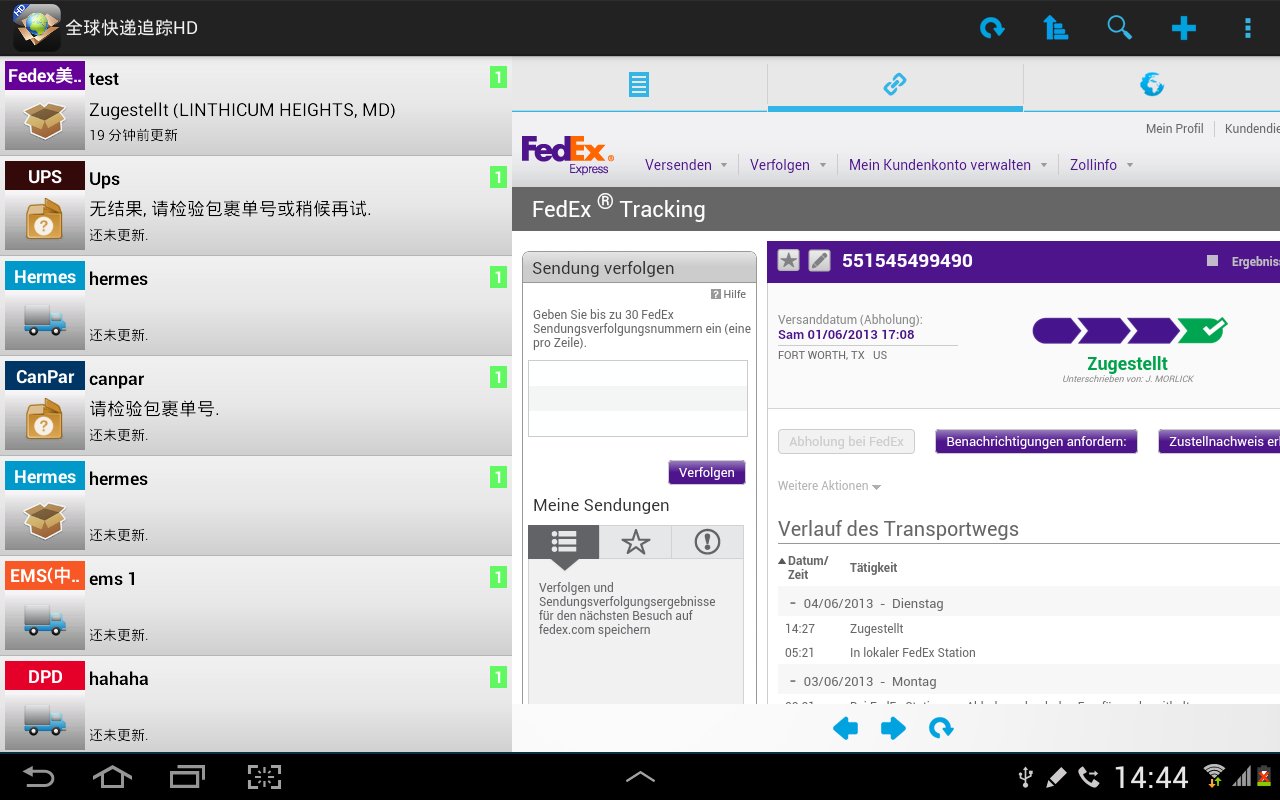
Task: Add a new package with plus icon
Action: [1184, 28]
